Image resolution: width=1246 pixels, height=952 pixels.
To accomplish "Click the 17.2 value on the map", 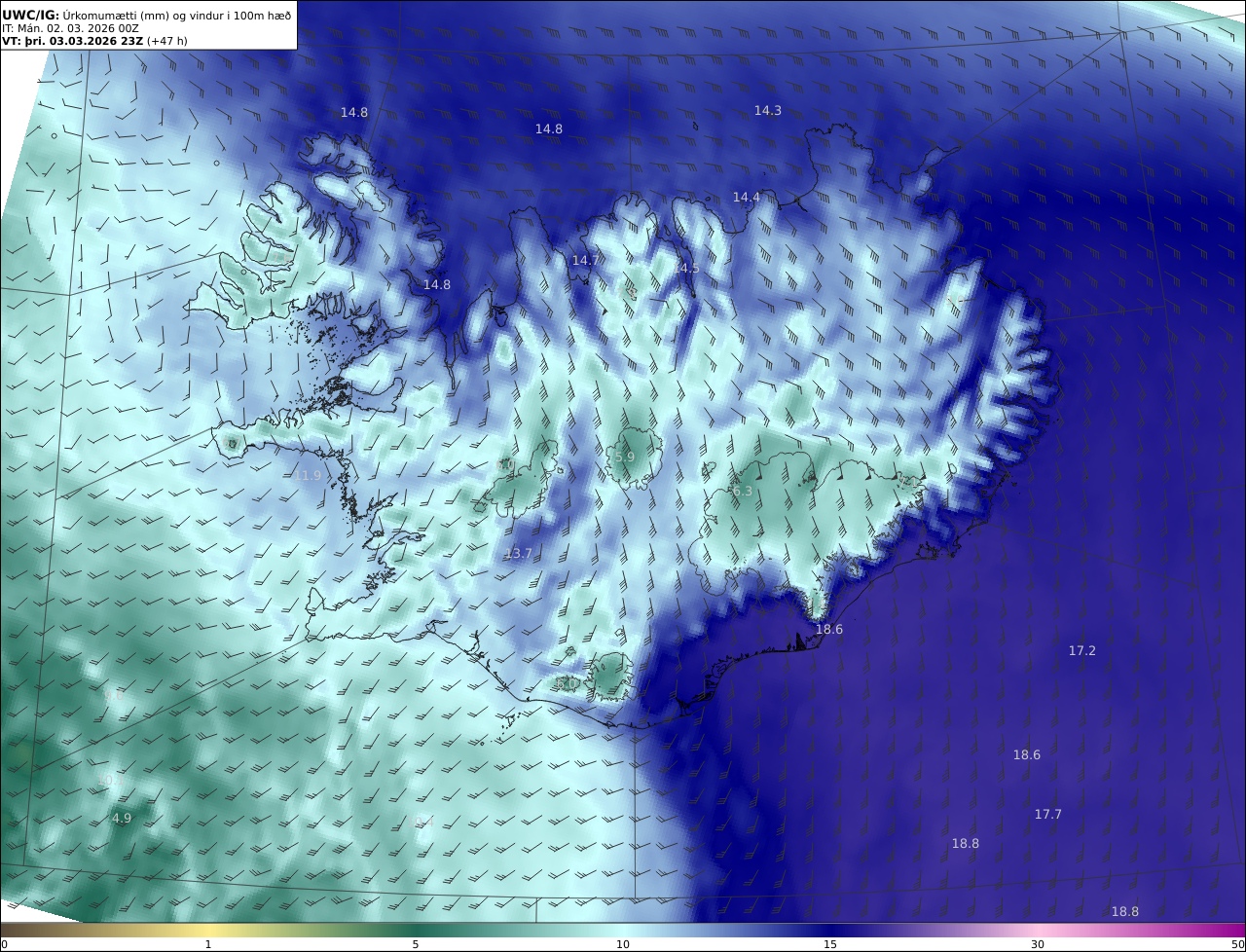I will click(x=1082, y=651).
